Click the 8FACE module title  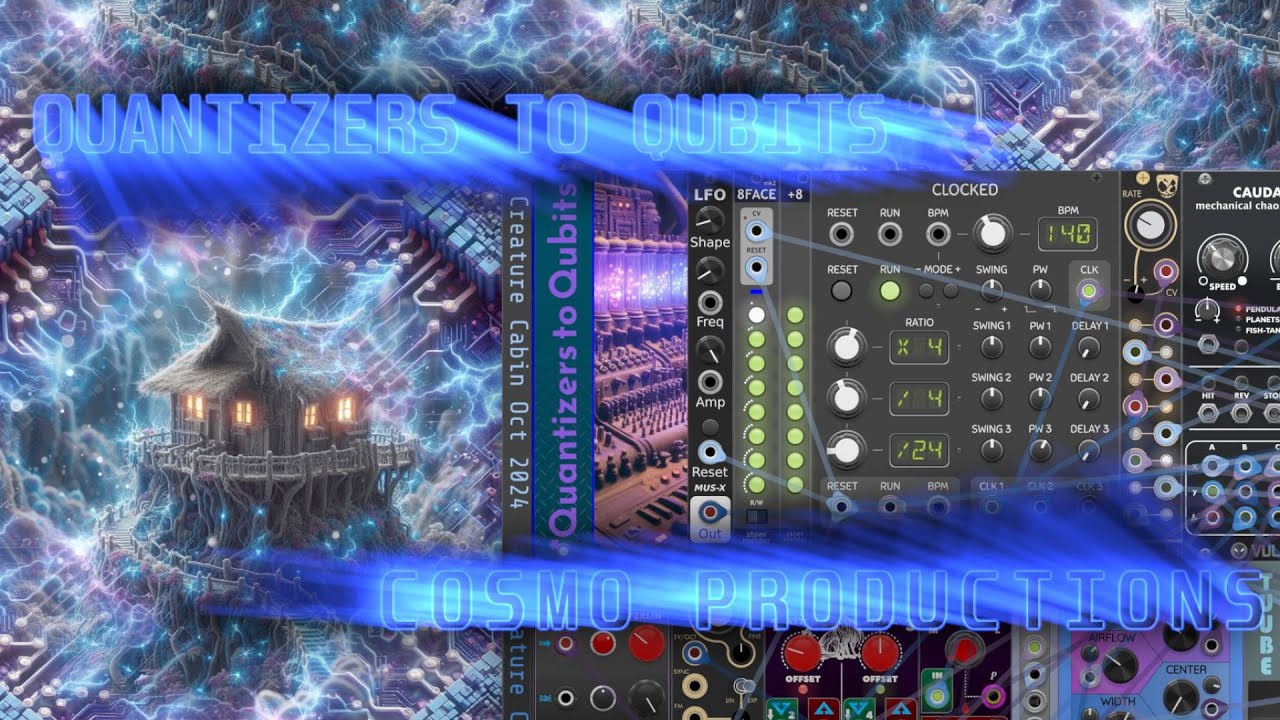757,195
